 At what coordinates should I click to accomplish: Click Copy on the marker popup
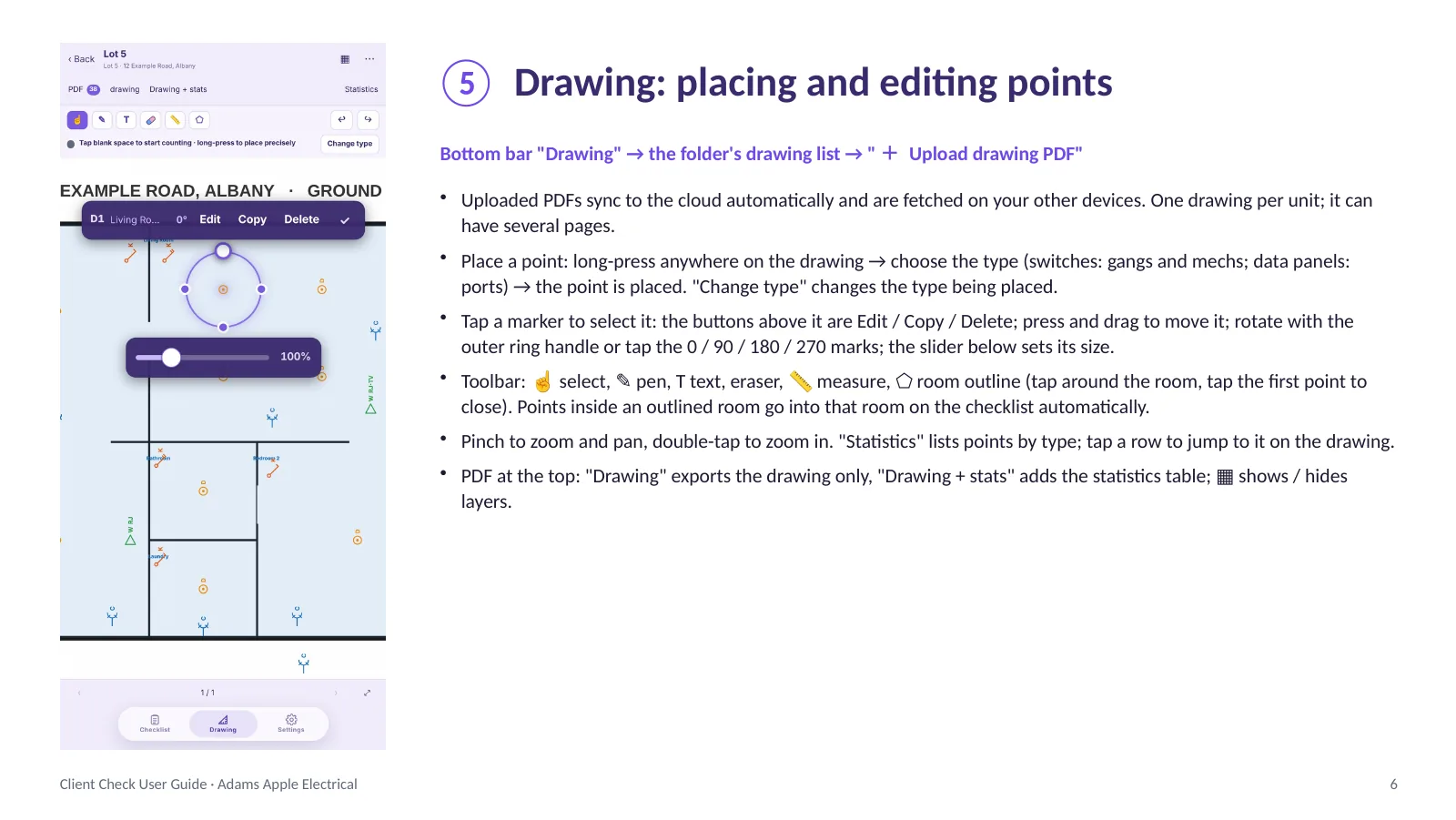[252, 220]
